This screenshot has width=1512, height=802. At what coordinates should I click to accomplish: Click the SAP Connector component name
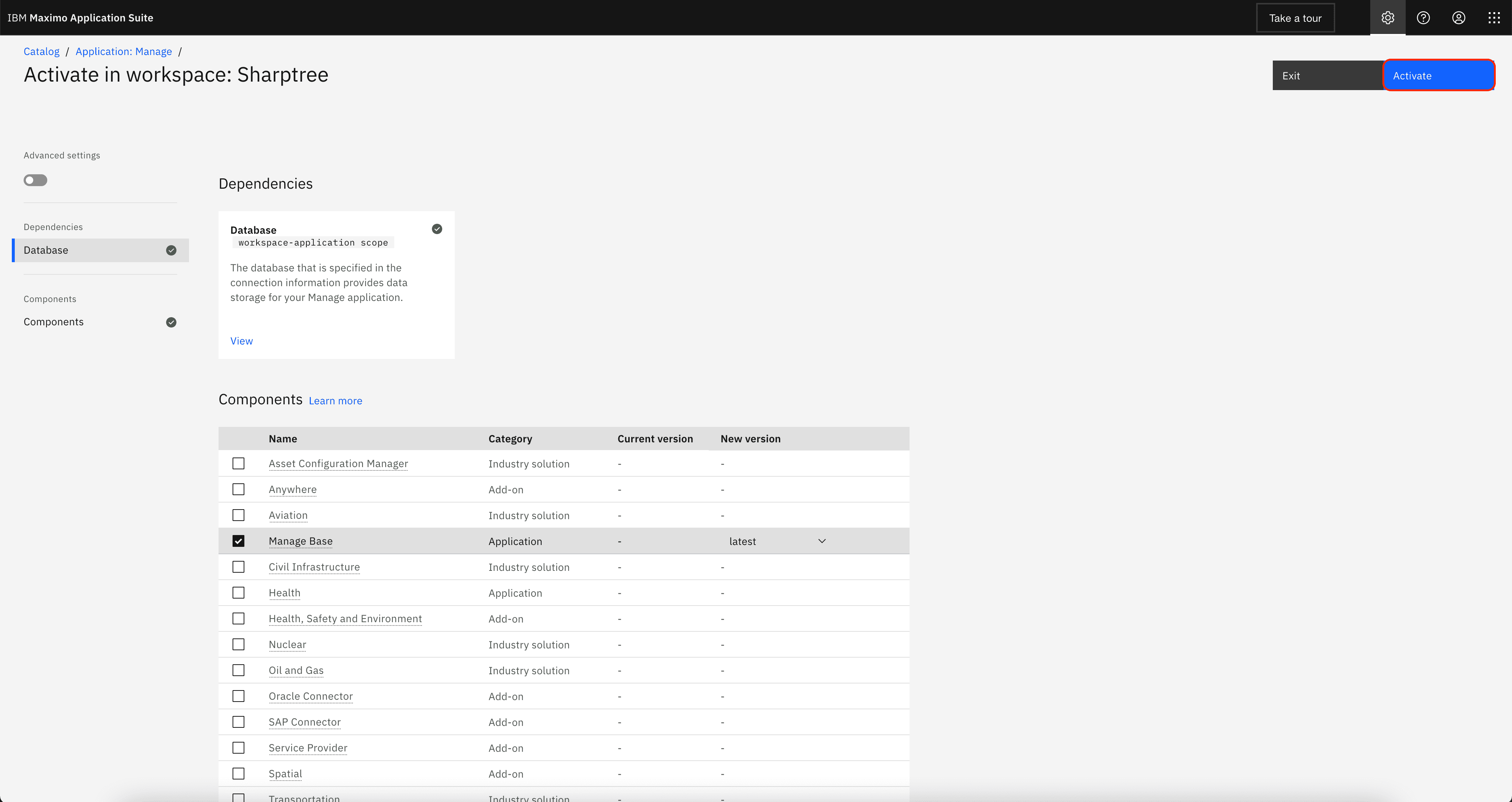305,722
